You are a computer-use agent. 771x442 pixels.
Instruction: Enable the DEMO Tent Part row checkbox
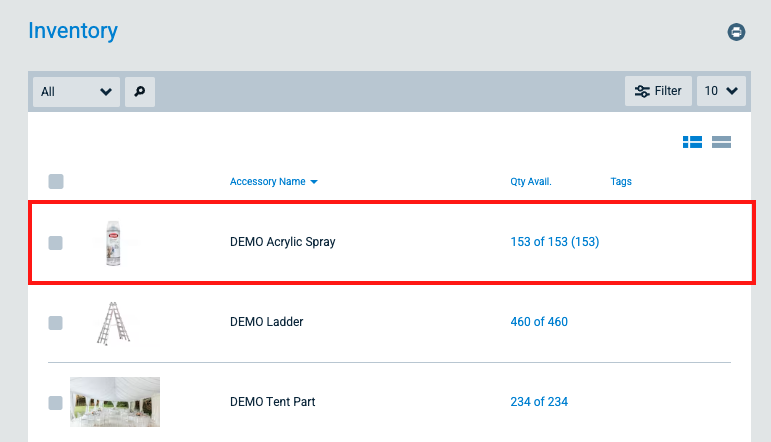tap(56, 402)
